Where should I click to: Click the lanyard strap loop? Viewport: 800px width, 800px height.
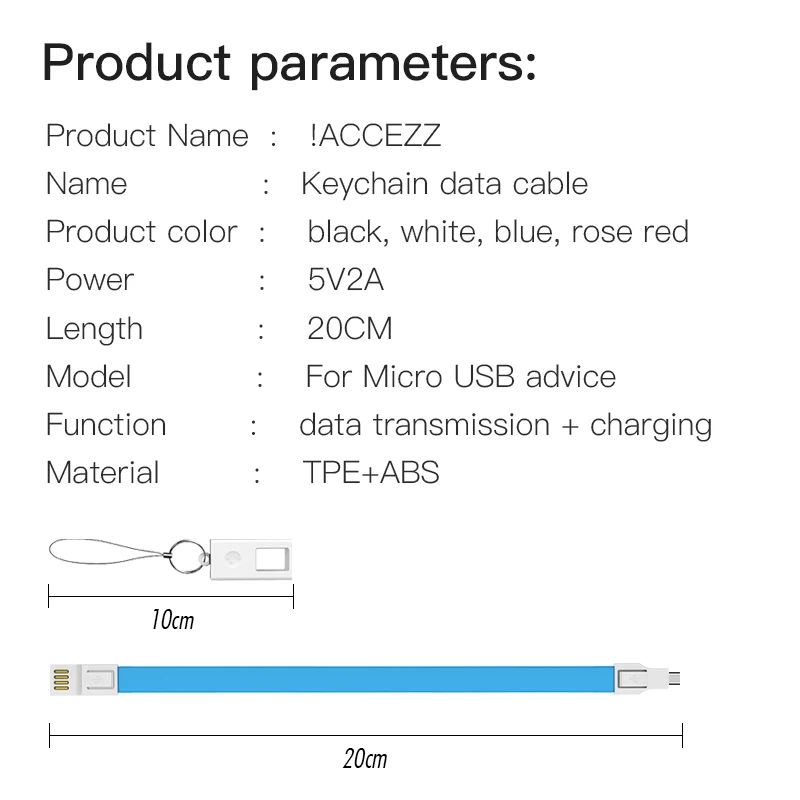point(110,552)
